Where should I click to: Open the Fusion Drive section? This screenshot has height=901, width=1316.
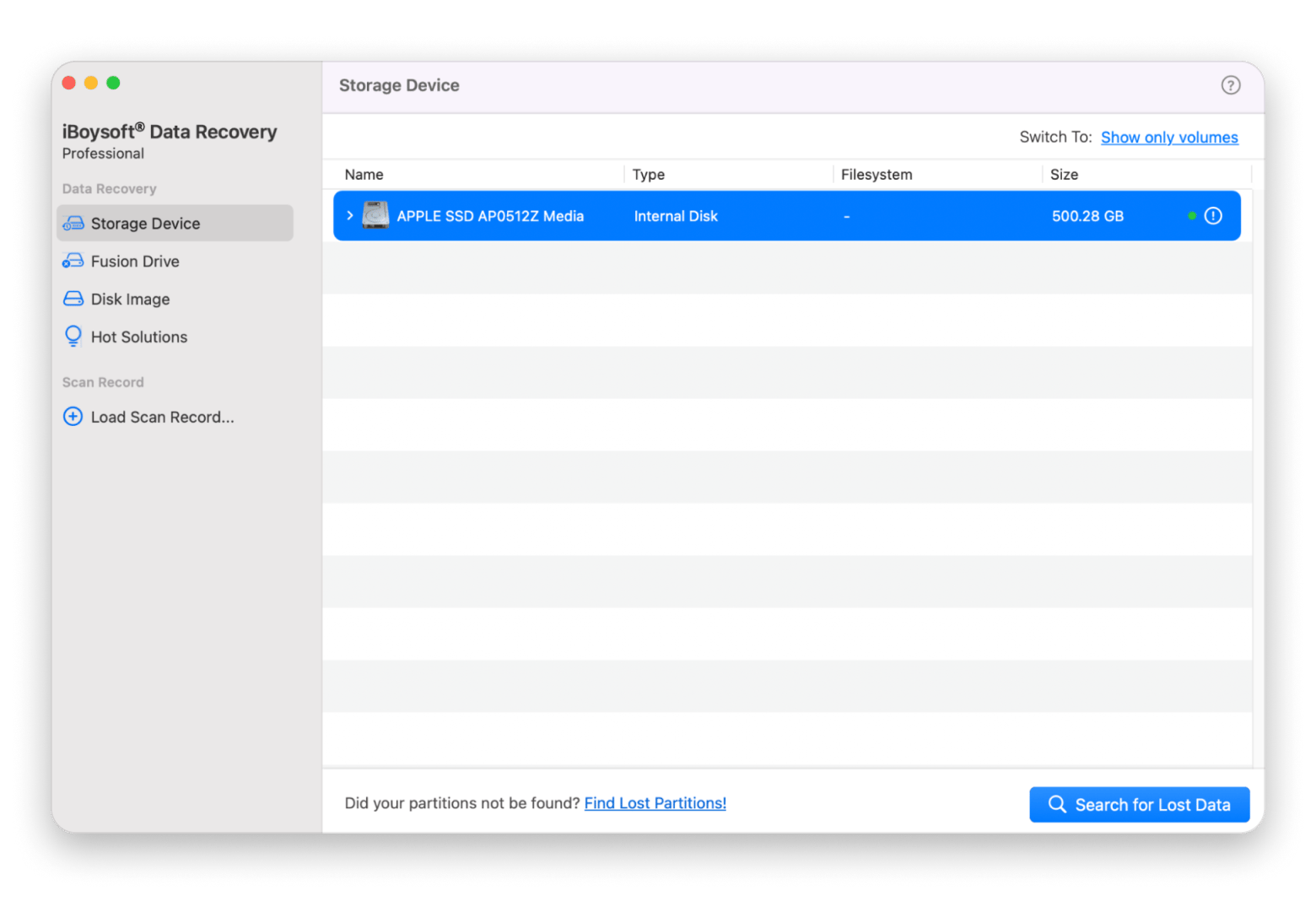point(134,262)
